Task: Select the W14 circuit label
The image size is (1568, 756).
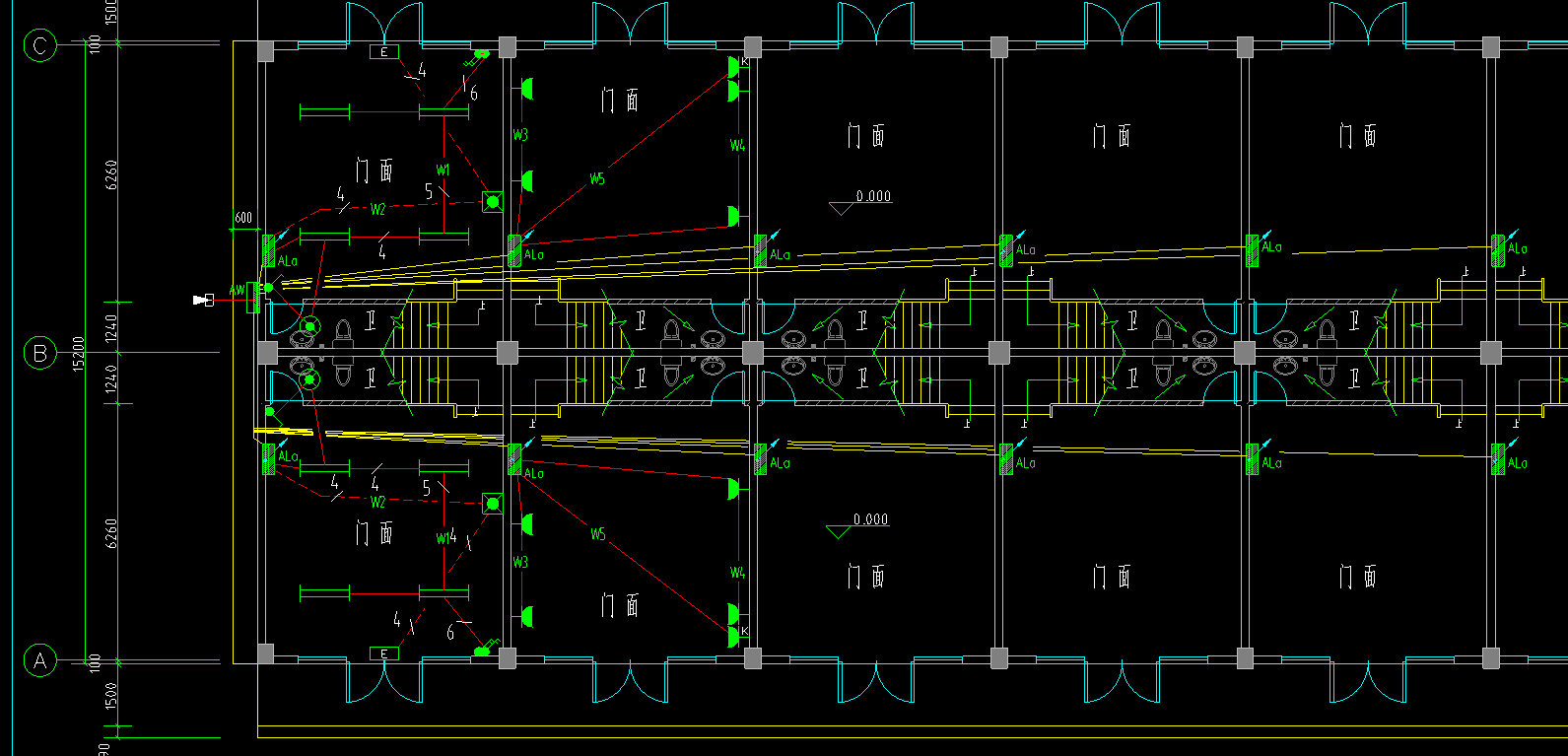Action: [x=446, y=538]
